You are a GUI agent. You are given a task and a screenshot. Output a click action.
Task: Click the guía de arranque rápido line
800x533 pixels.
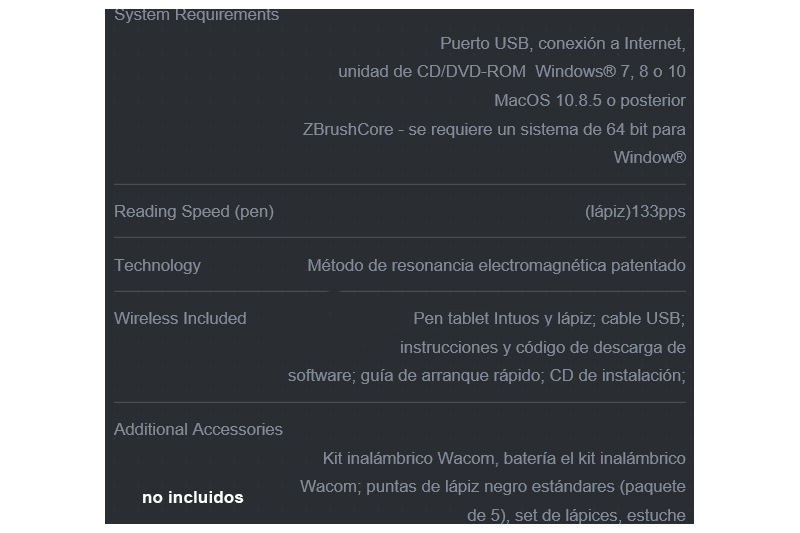487,375
